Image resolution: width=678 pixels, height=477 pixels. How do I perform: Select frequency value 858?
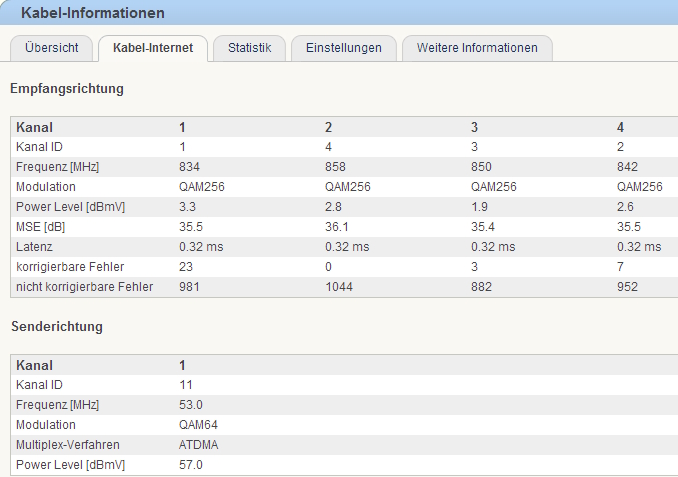click(336, 167)
